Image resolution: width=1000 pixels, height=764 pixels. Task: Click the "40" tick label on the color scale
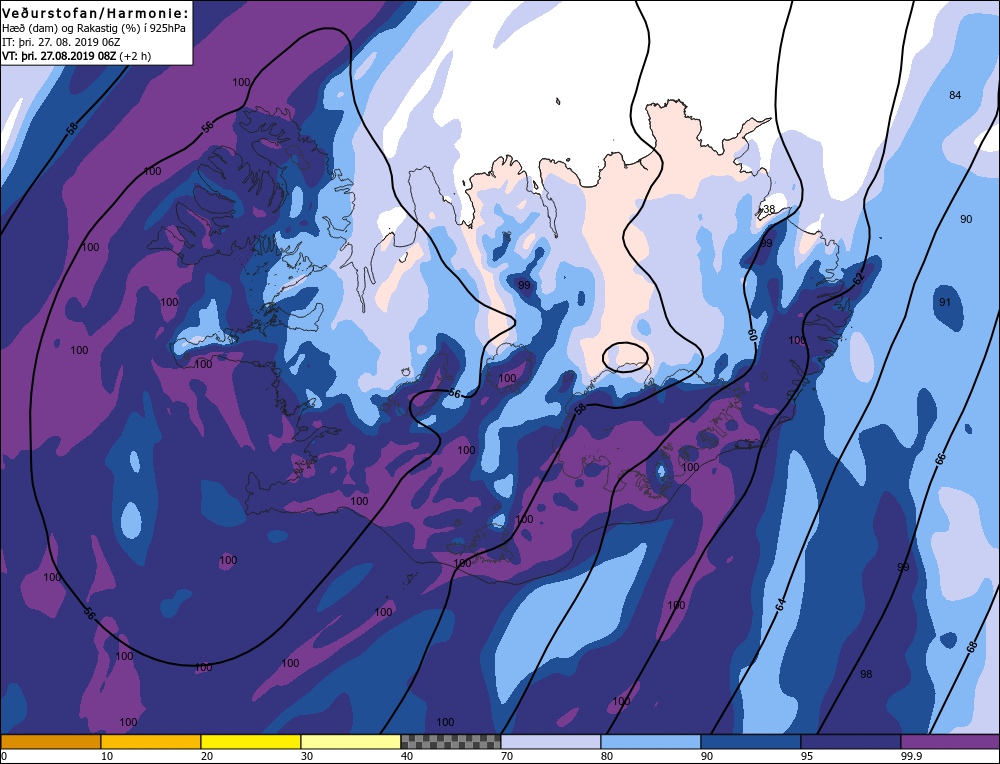point(406,756)
